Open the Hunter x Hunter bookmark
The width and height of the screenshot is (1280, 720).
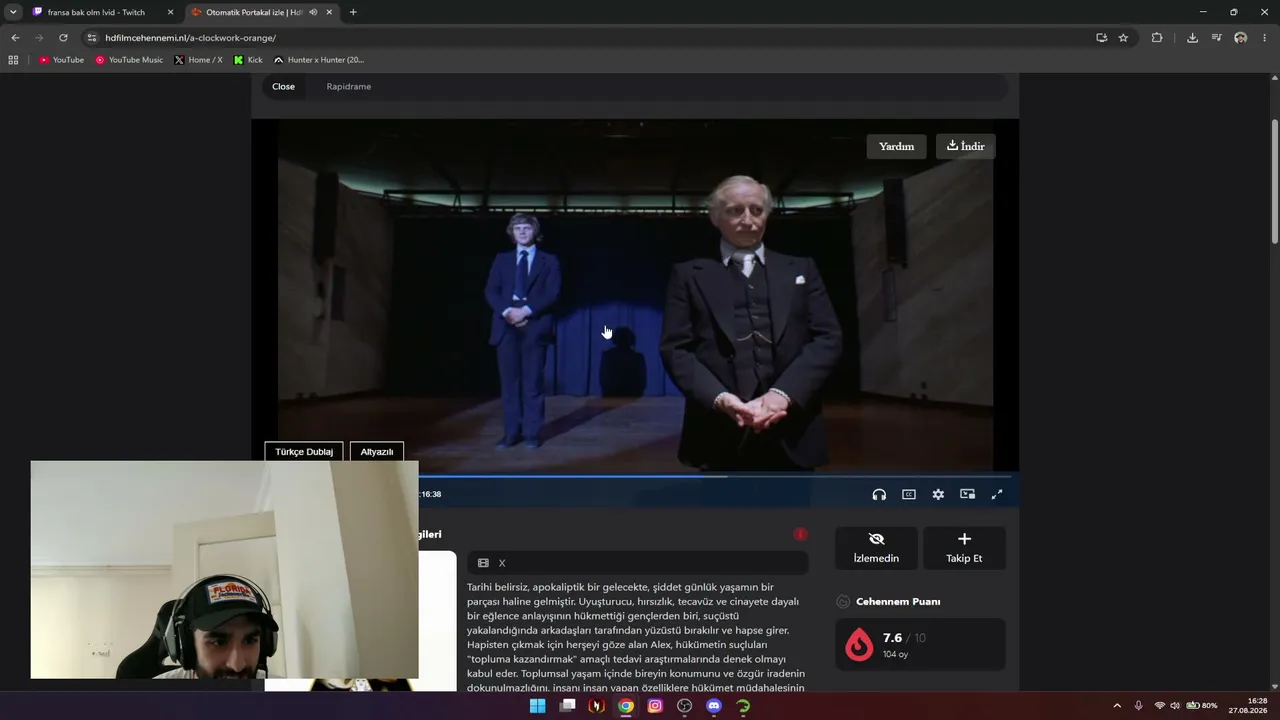pyautogui.click(x=318, y=60)
